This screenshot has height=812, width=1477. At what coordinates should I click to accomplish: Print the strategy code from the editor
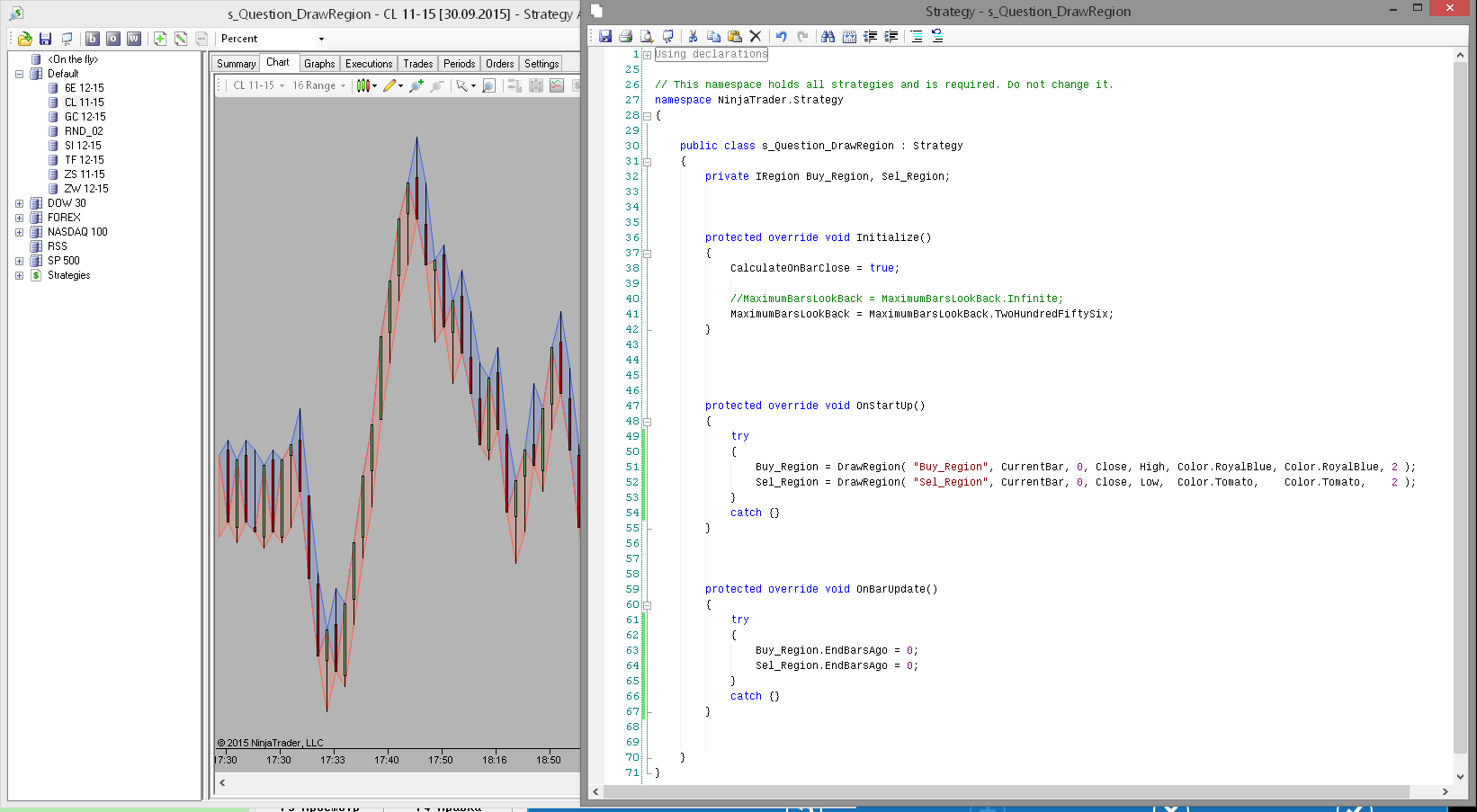pos(626,36)
